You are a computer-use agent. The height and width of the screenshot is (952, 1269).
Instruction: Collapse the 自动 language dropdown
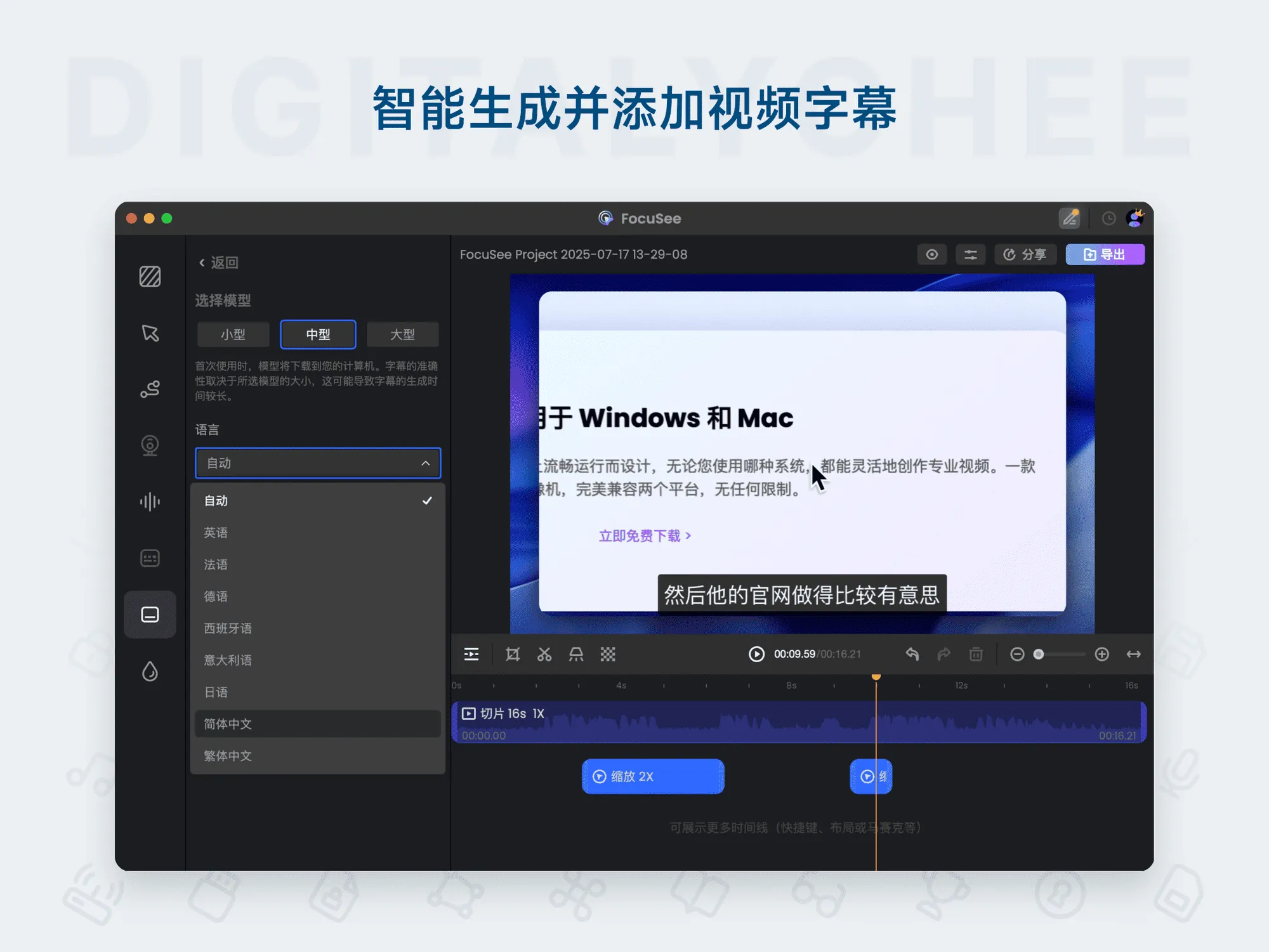pos(427,463)
